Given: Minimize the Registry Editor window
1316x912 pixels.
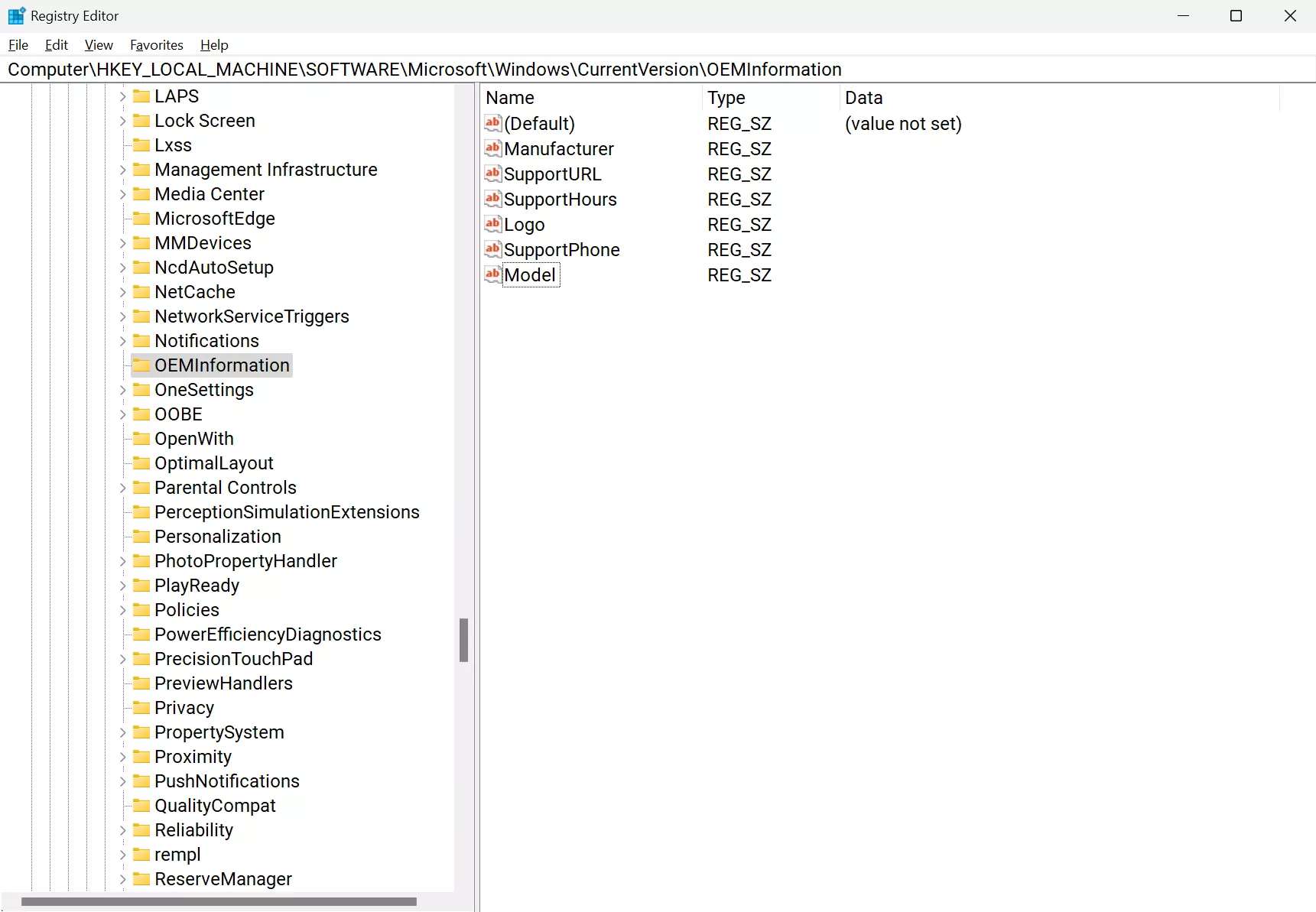Looking at the screenshot, I should [x=1183, y=15].
